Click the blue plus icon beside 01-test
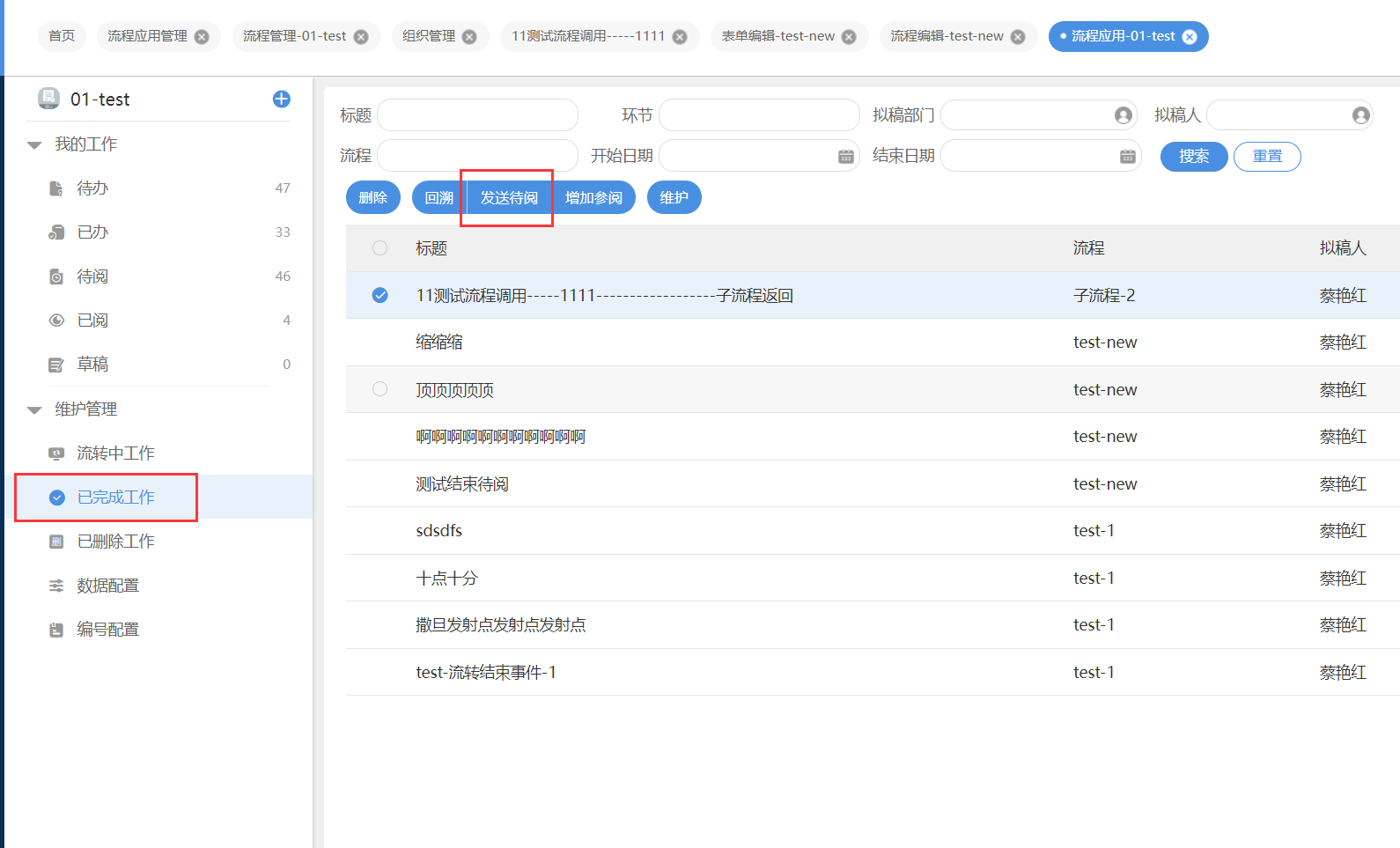Image resolution: width=1400 pixels, height=848 pixels. point(282,99)
